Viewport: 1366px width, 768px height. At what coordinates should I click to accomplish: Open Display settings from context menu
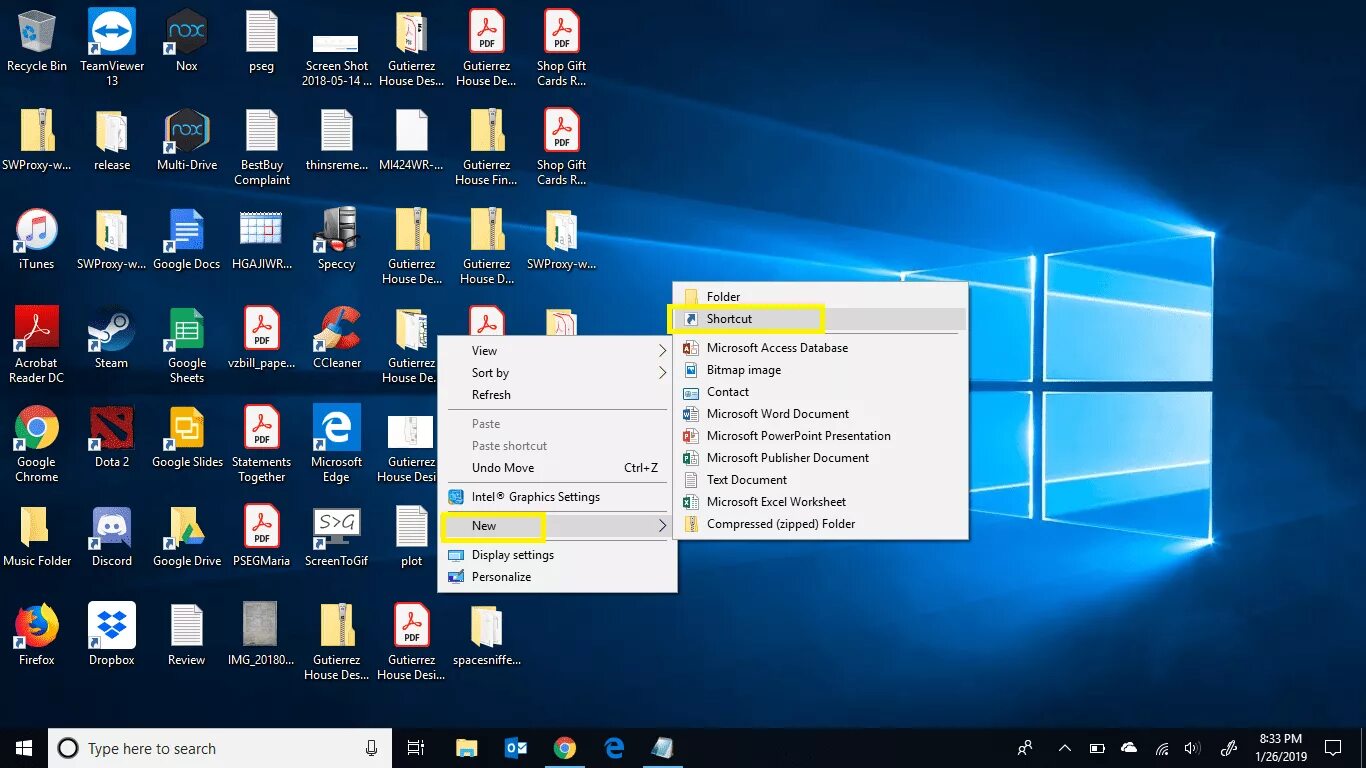[557, 555]
